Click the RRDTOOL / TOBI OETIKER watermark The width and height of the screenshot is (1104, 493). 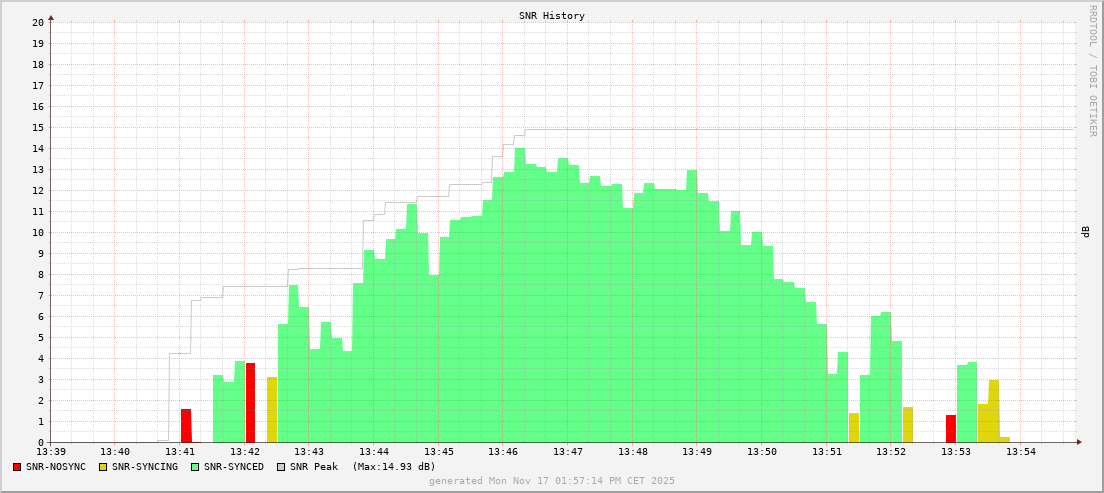[x=1092, y=70]
